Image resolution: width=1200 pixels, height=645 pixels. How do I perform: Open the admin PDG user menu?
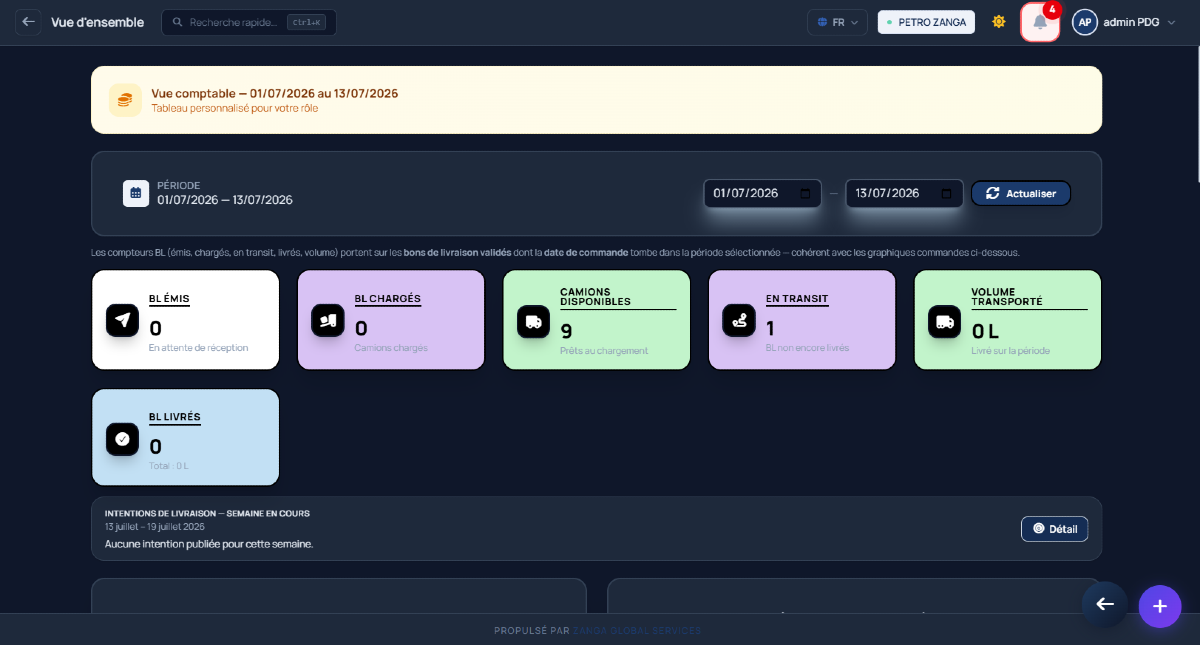[1125, 22]
